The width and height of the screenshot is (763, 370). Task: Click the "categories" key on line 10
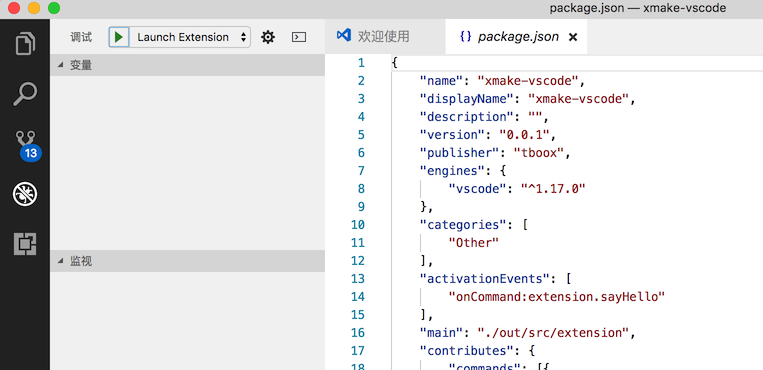(463, 225)
